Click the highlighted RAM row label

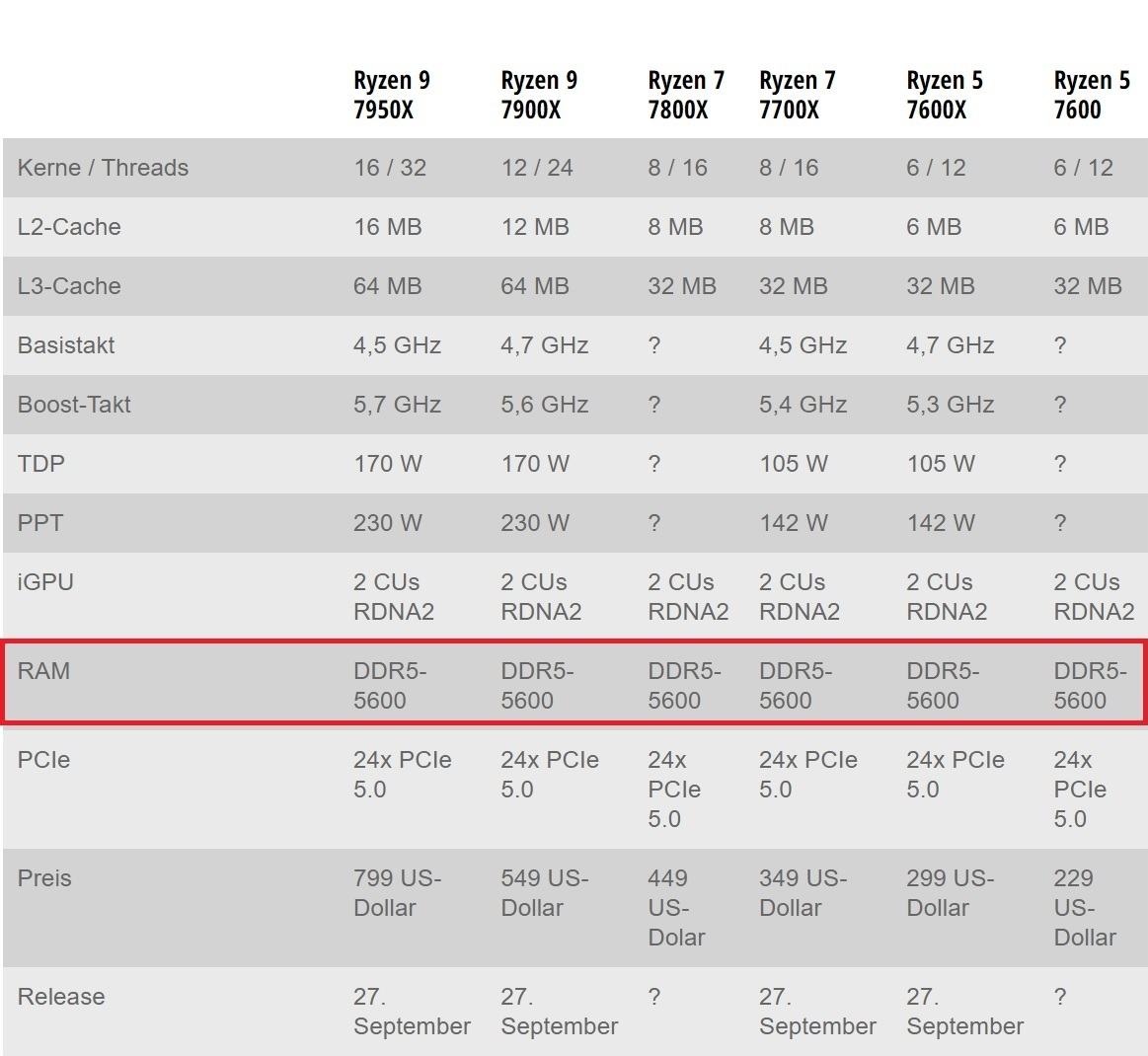coord(44,671)
